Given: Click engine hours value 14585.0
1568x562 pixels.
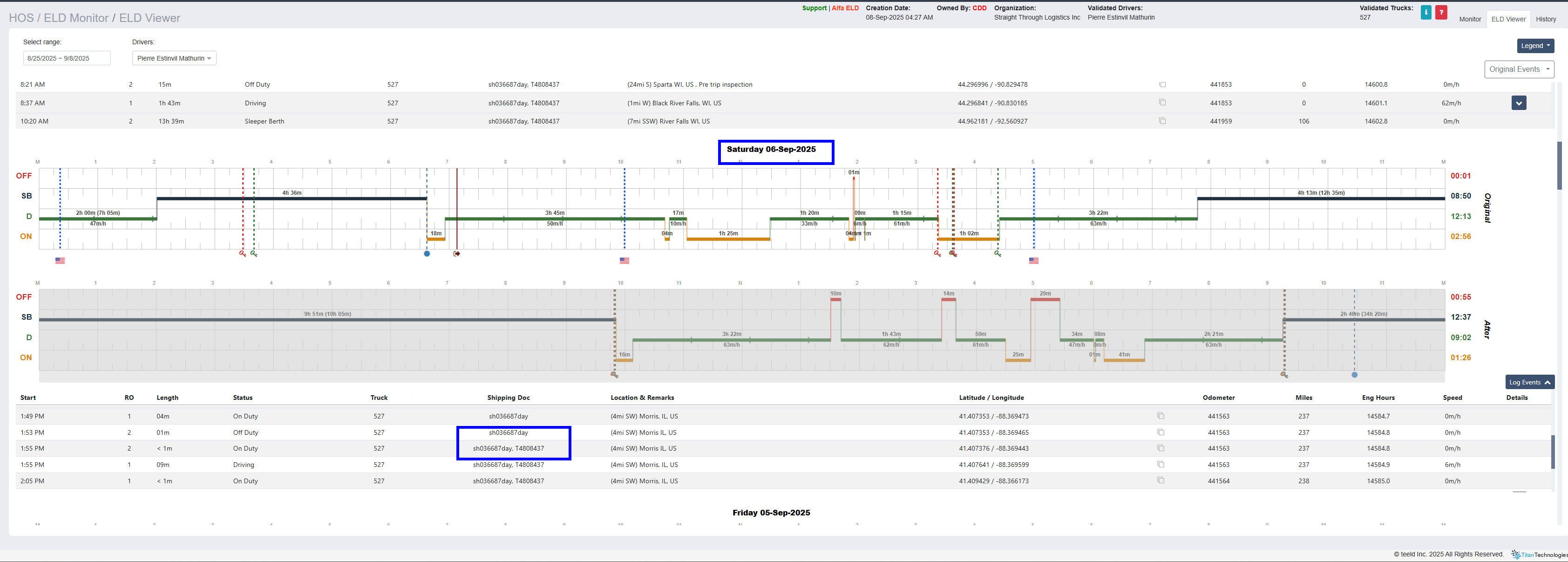Looking at the screenshot, I should [1378, 480].
